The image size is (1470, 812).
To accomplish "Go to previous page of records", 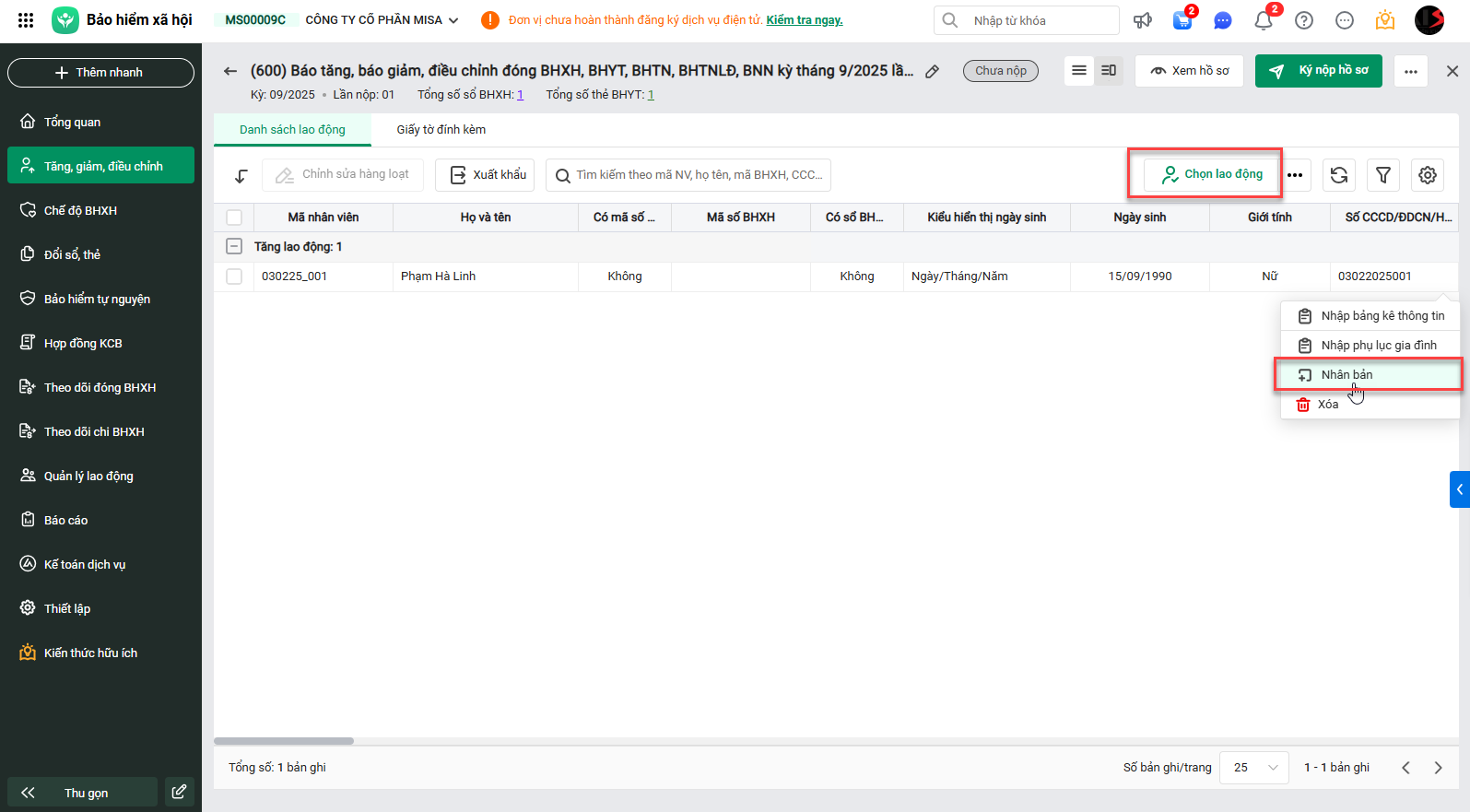I will (1405, 768).
